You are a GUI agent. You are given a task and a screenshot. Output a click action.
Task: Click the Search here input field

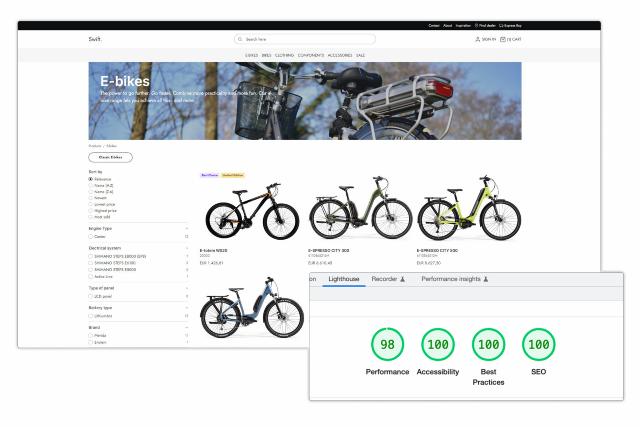(305, 39)
